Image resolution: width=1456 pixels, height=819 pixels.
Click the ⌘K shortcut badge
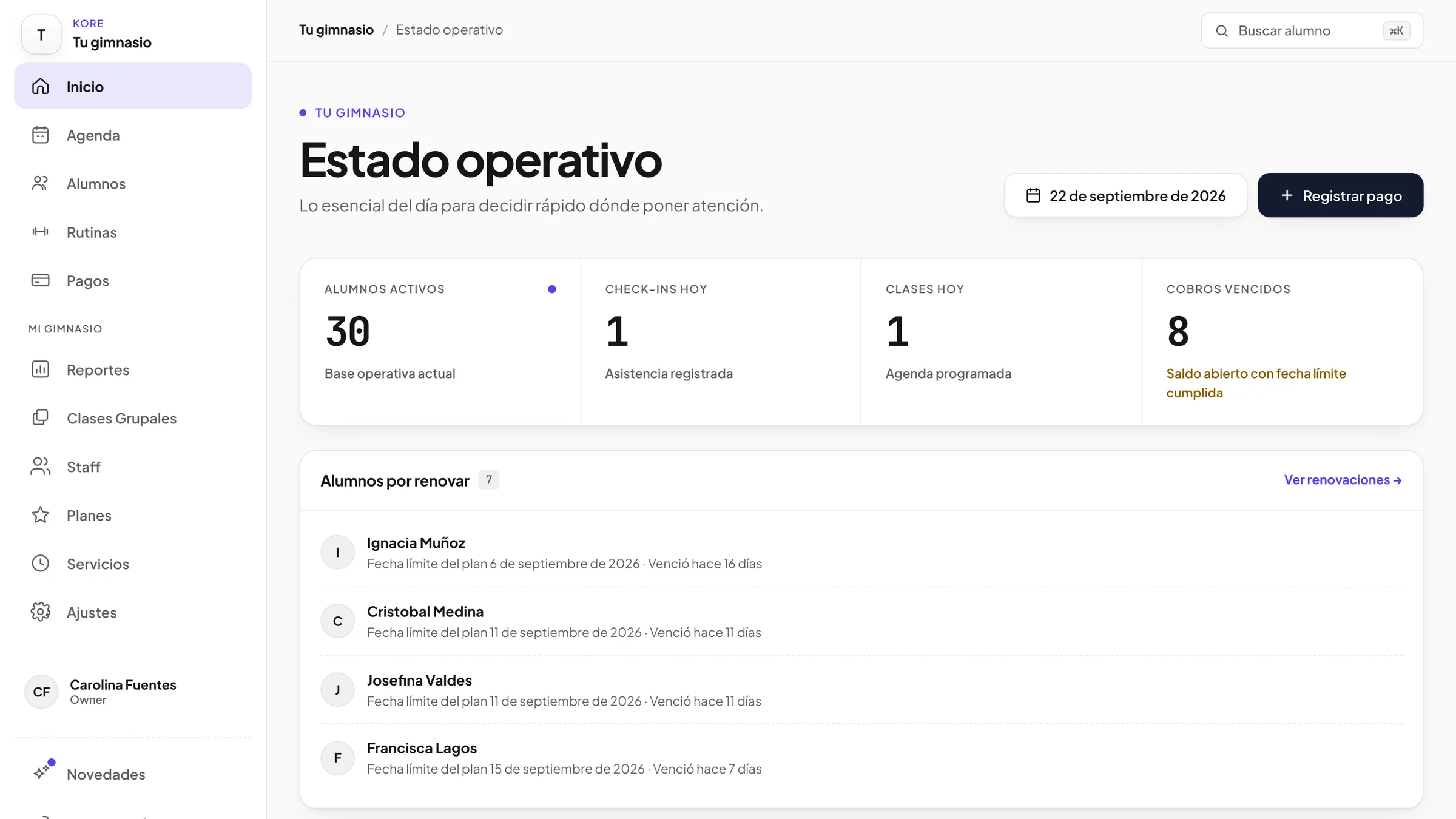1396,31
